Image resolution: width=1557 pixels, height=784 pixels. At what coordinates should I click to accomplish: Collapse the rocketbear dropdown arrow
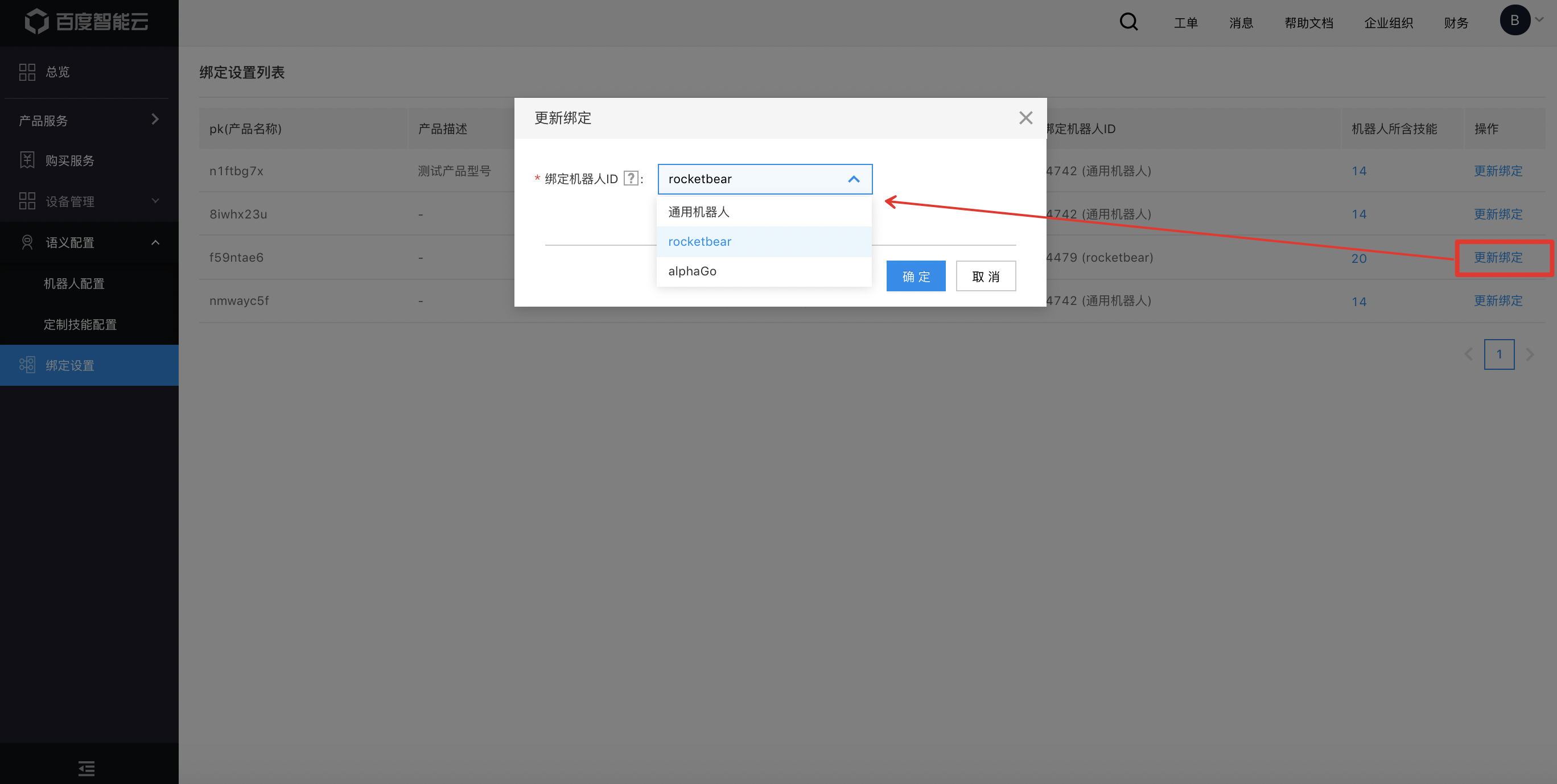point(854,179)
